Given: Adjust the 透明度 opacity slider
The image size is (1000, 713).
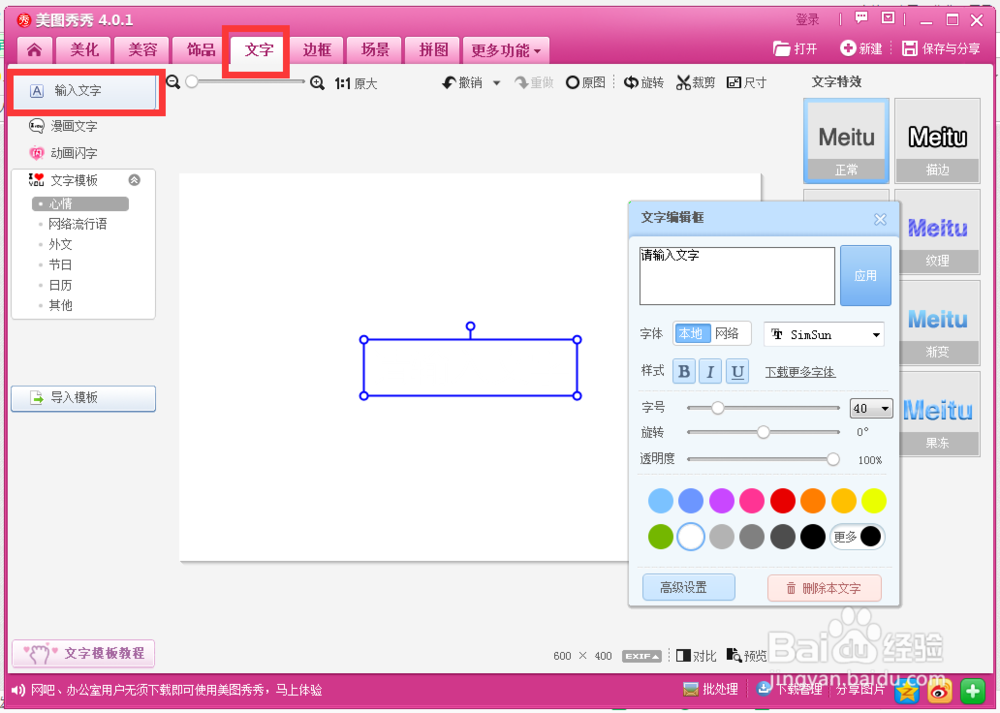Looking at the screenshot, I should click(x=833, y=459).
